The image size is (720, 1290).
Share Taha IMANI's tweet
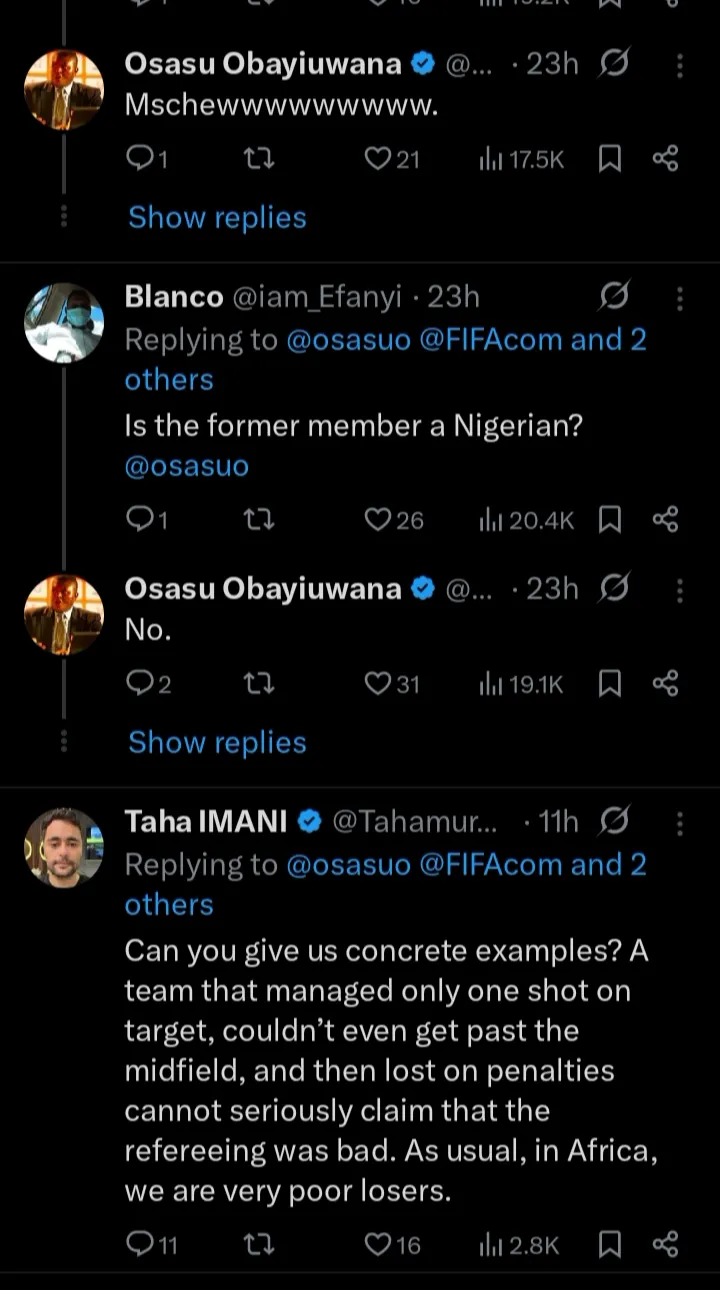[x=665, y=1244]
